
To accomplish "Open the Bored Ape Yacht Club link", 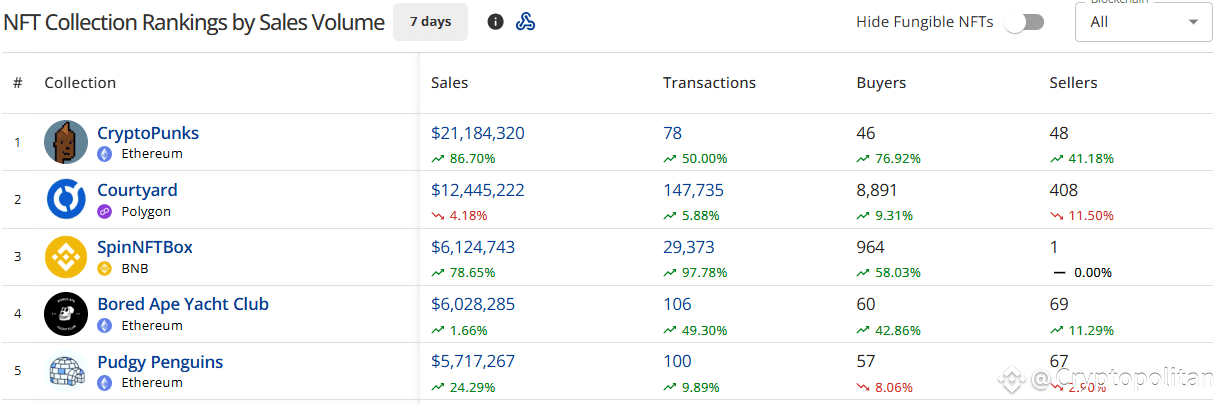I will coord(183,304).
